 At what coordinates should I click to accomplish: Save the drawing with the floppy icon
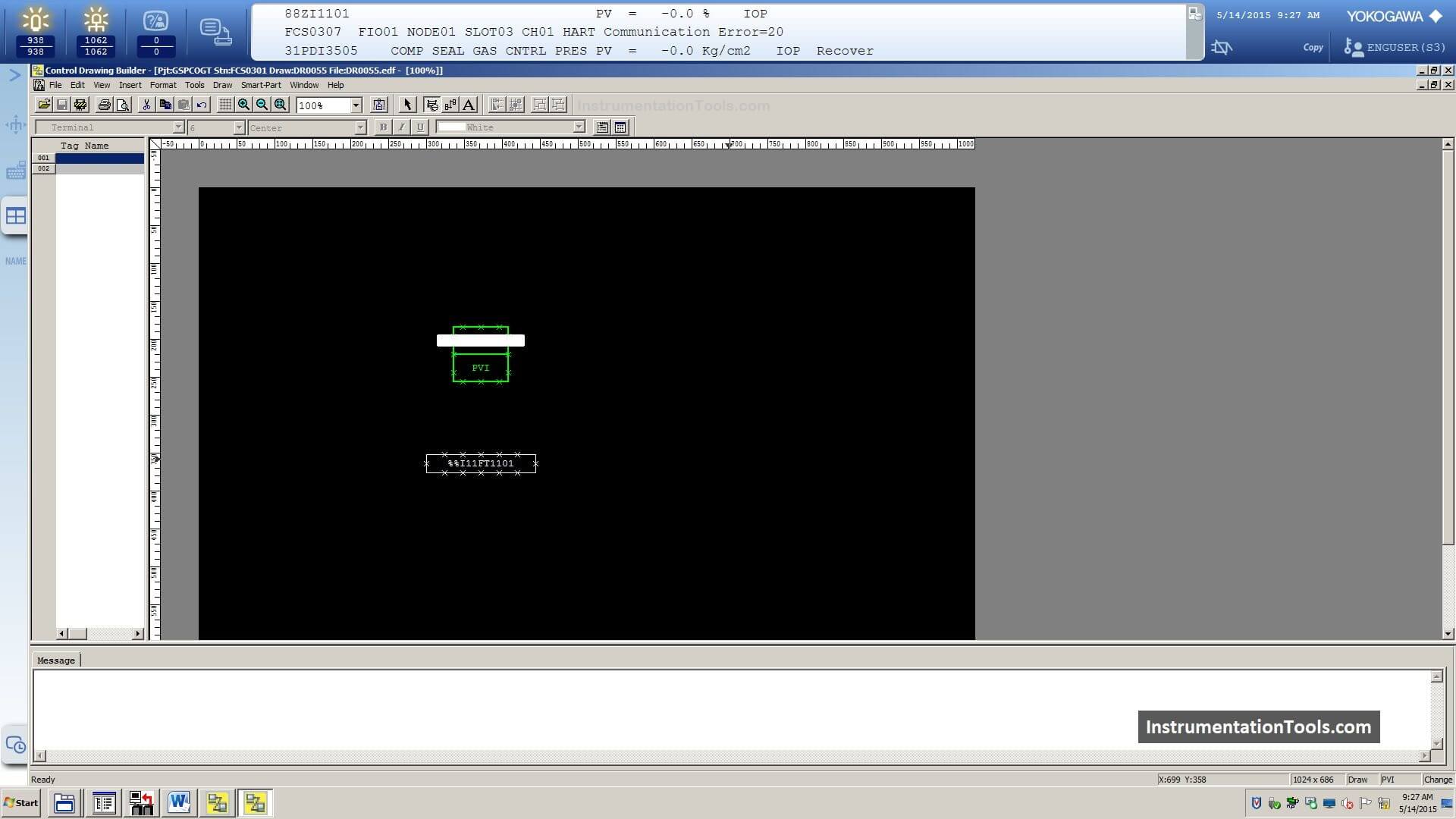pos(62,105)
